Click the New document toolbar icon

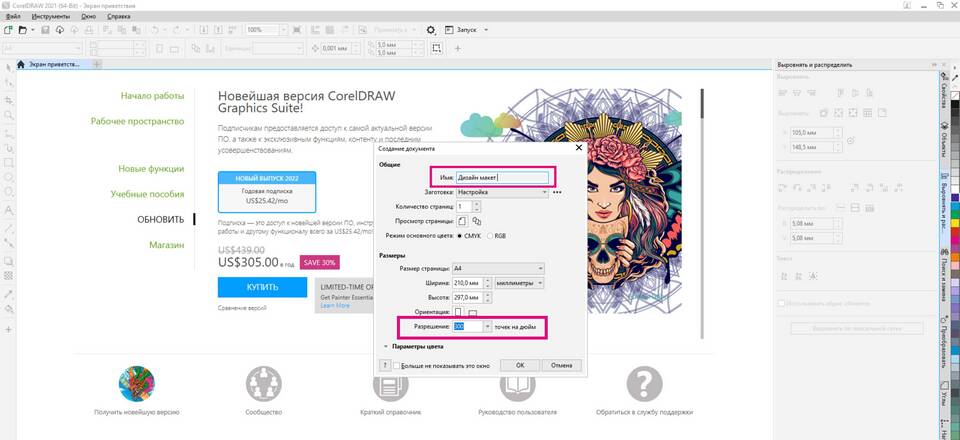[8, 29]
